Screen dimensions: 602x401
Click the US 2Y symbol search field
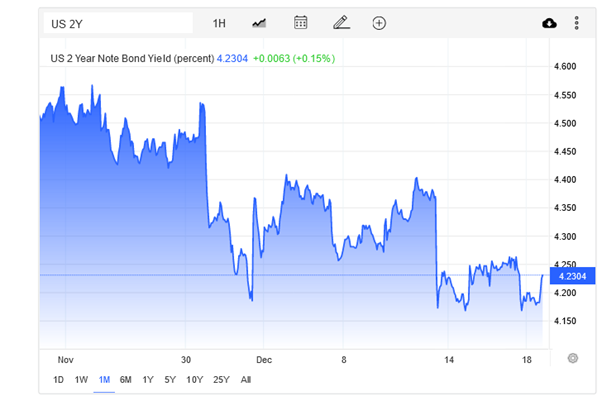(117, 23)
